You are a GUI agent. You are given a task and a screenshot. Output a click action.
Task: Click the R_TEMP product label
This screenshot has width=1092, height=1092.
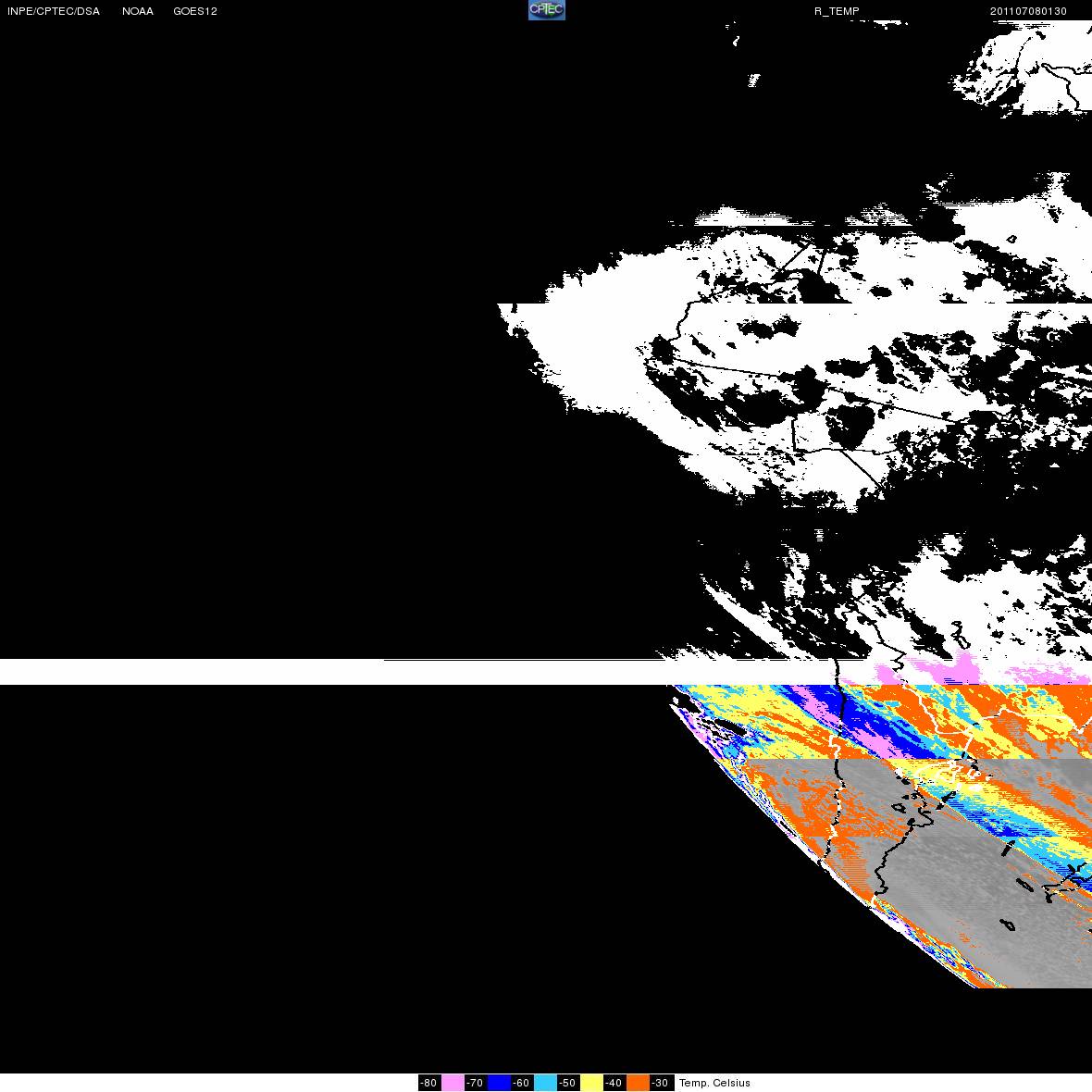pyautogui.click(x=837, y=11)
